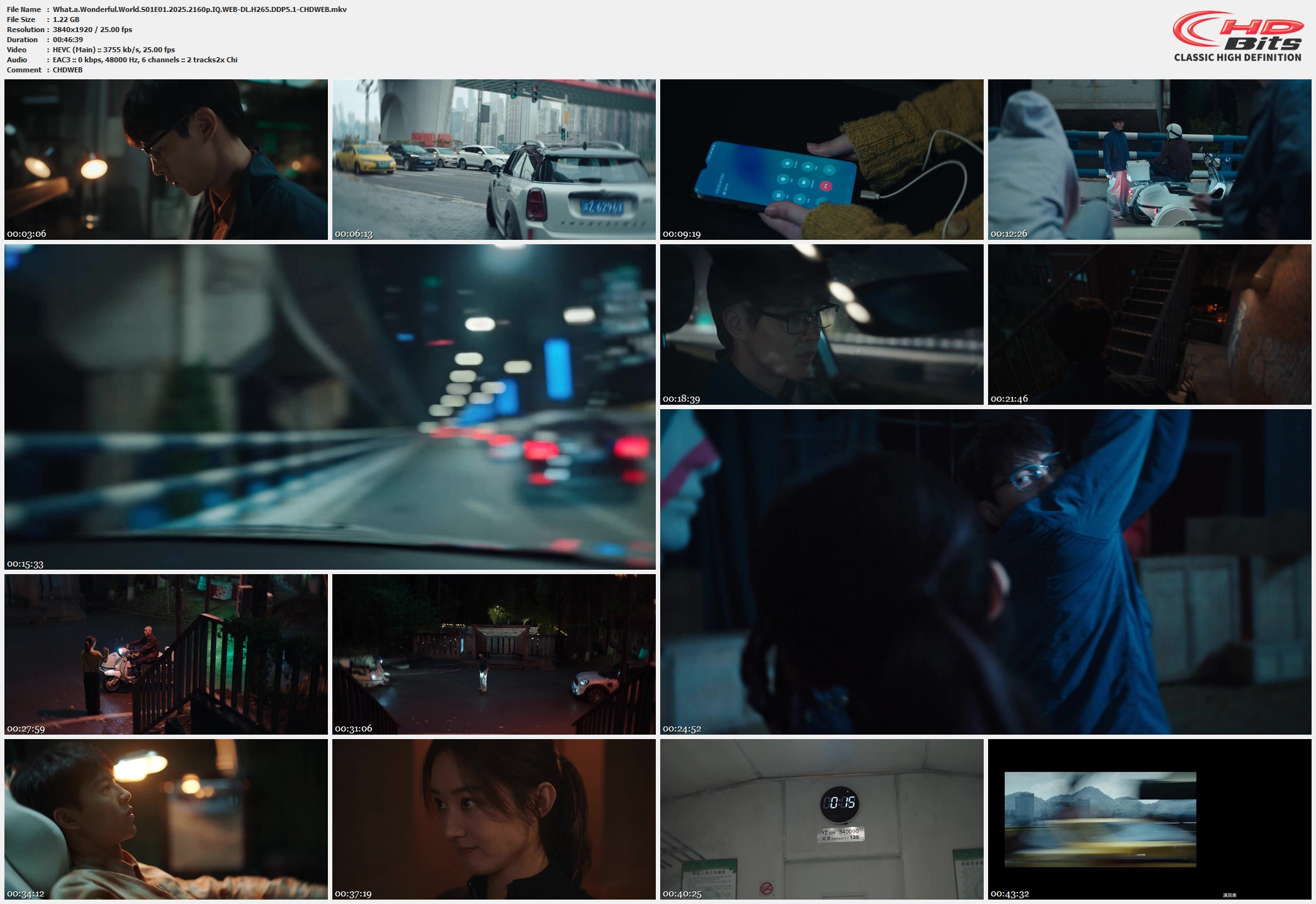Click the end credits thumbnail 00:43:32

click(1150, 819)
